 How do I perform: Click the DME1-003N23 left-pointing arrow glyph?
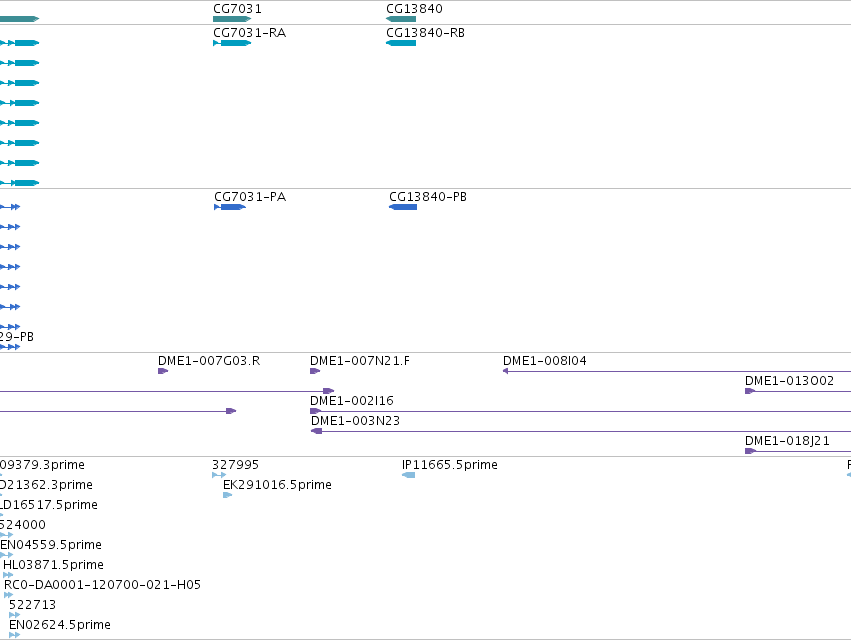(x=316, y=431)
